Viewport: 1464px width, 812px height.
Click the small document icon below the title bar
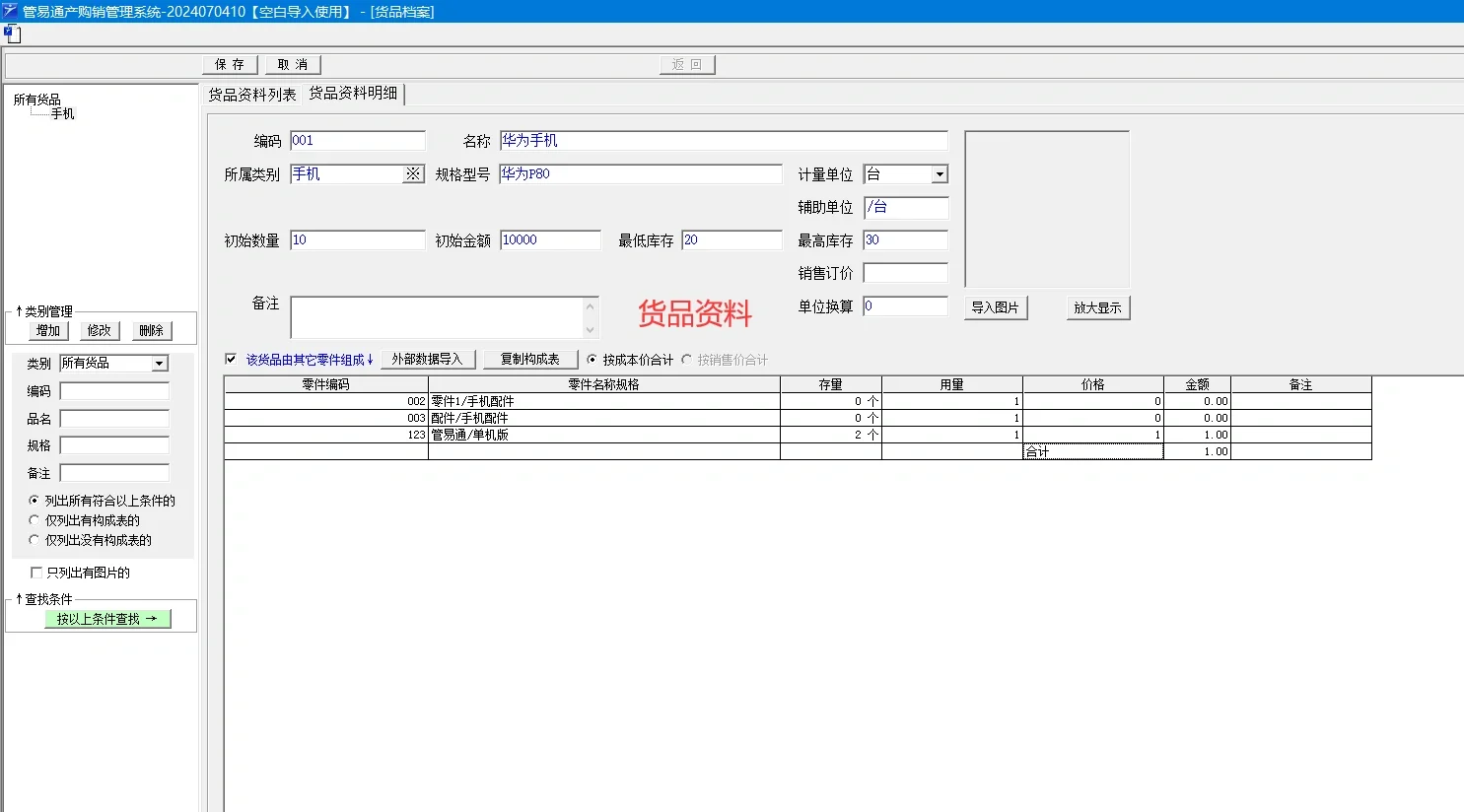(14, 34)
